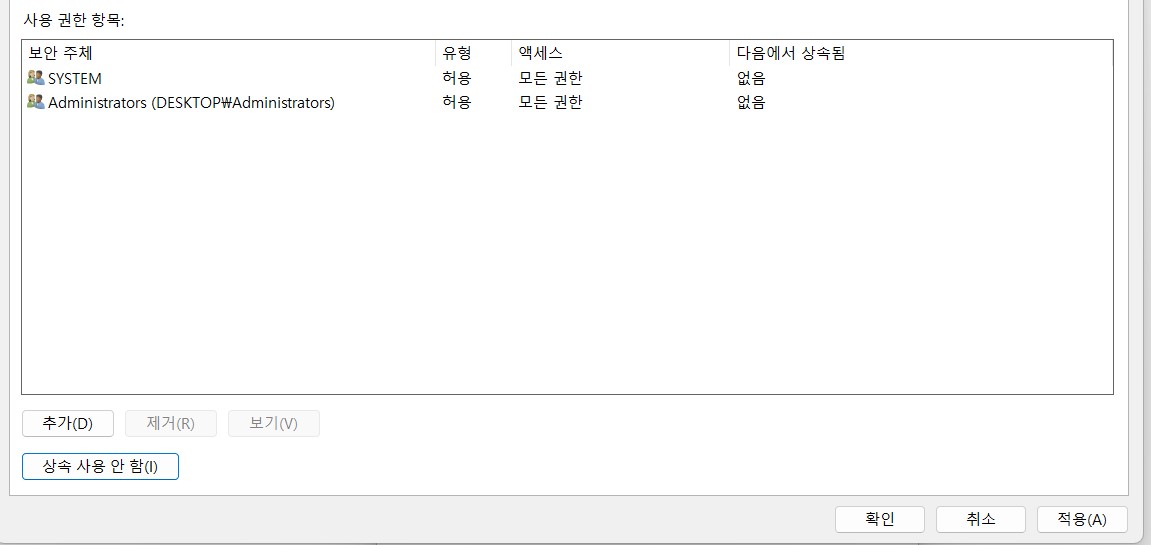Click the grayed-out 제거(R) button

coord(171,424)
